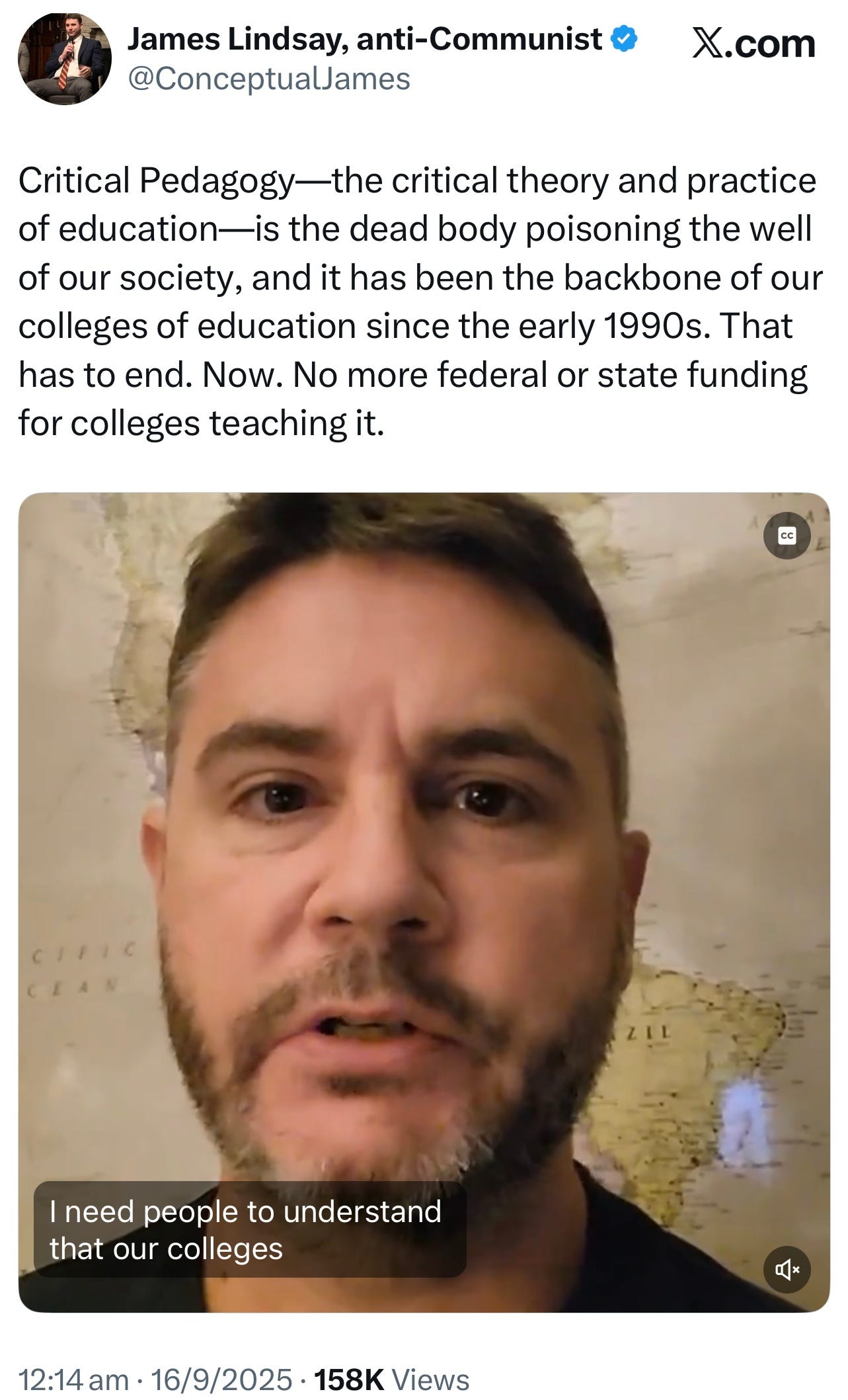This screenshot has height=1400, width=848.
Task: Toggle closed captions with the CC icon
Action: [787, 535]
